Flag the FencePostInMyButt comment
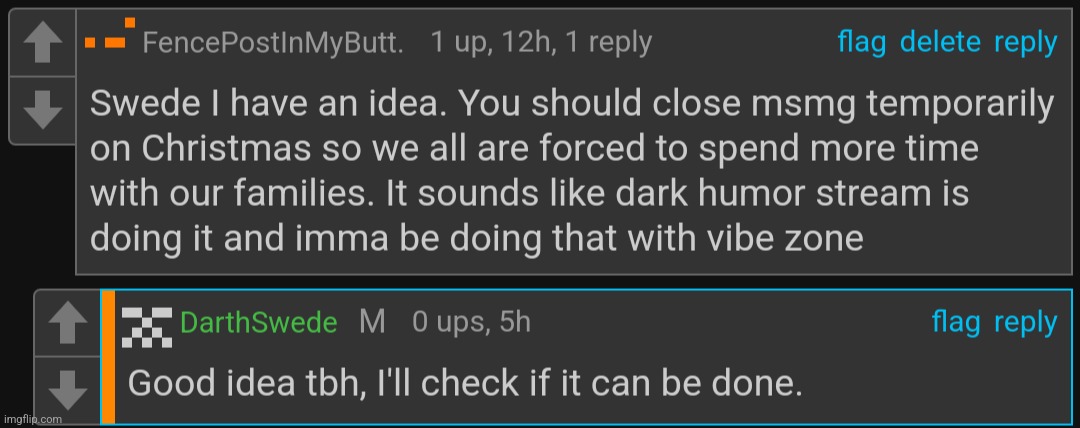This screenshot has height=428, width=1080. pos(862,42)
